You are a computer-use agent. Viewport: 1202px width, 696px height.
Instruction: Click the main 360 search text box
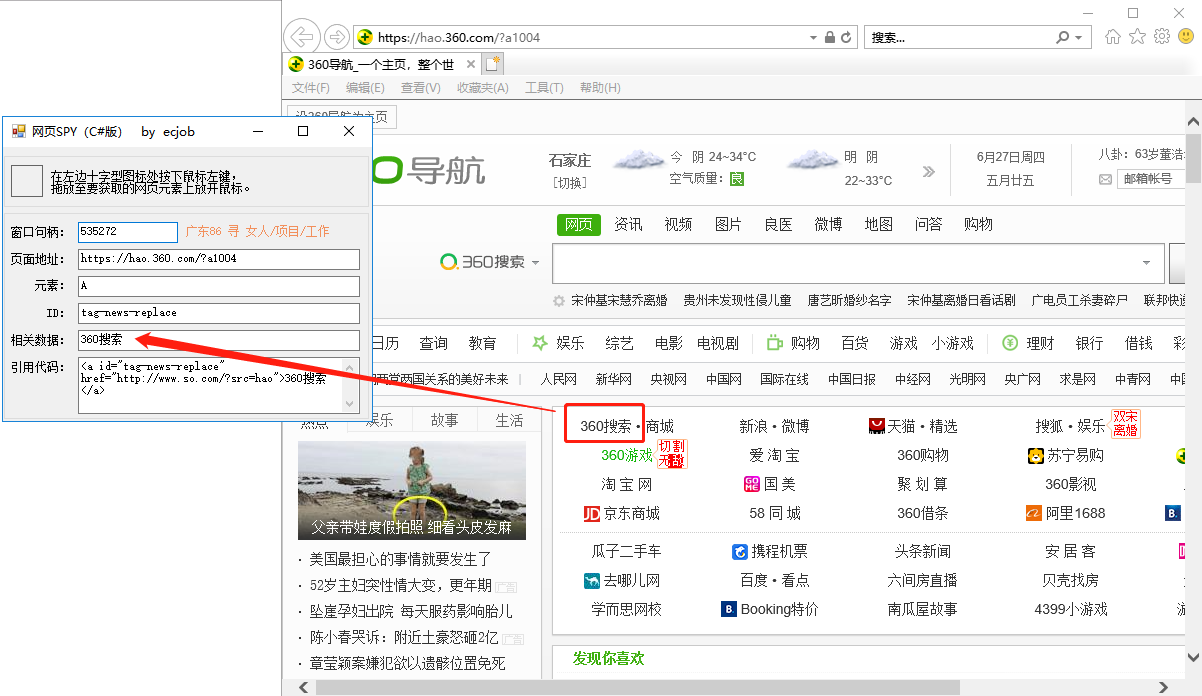pos(856,262)
